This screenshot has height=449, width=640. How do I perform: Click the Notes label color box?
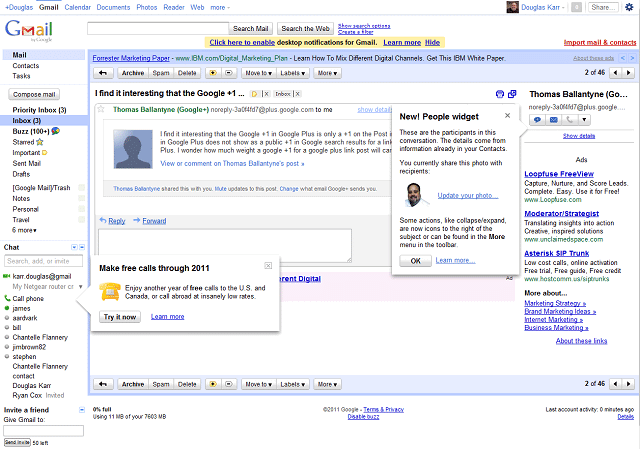[x=82, y=198]
